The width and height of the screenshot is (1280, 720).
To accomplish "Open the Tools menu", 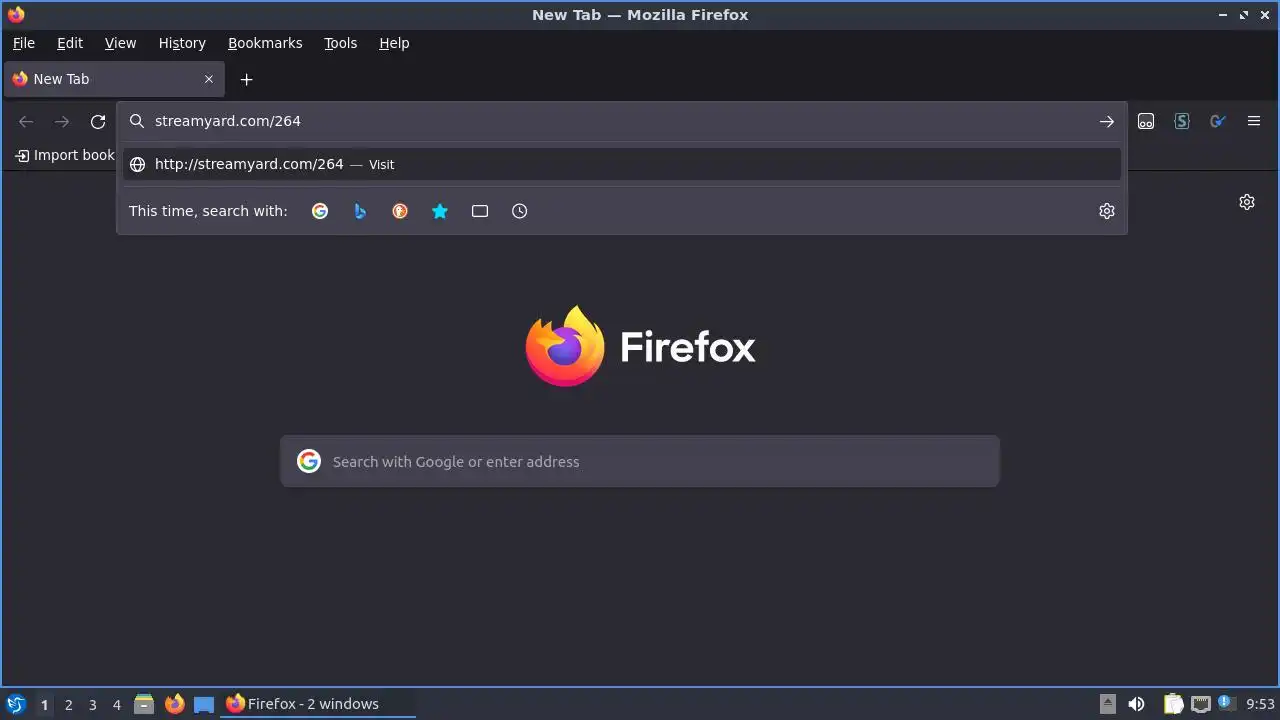I will point(340,43).
